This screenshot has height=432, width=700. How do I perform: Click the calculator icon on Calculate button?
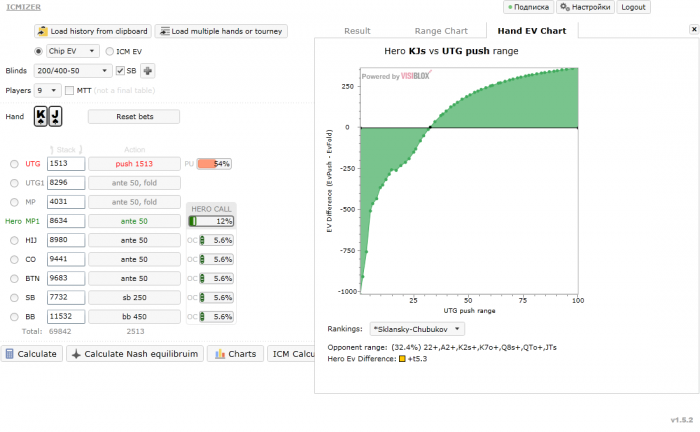pyautogui.click(x=9, y=354)
